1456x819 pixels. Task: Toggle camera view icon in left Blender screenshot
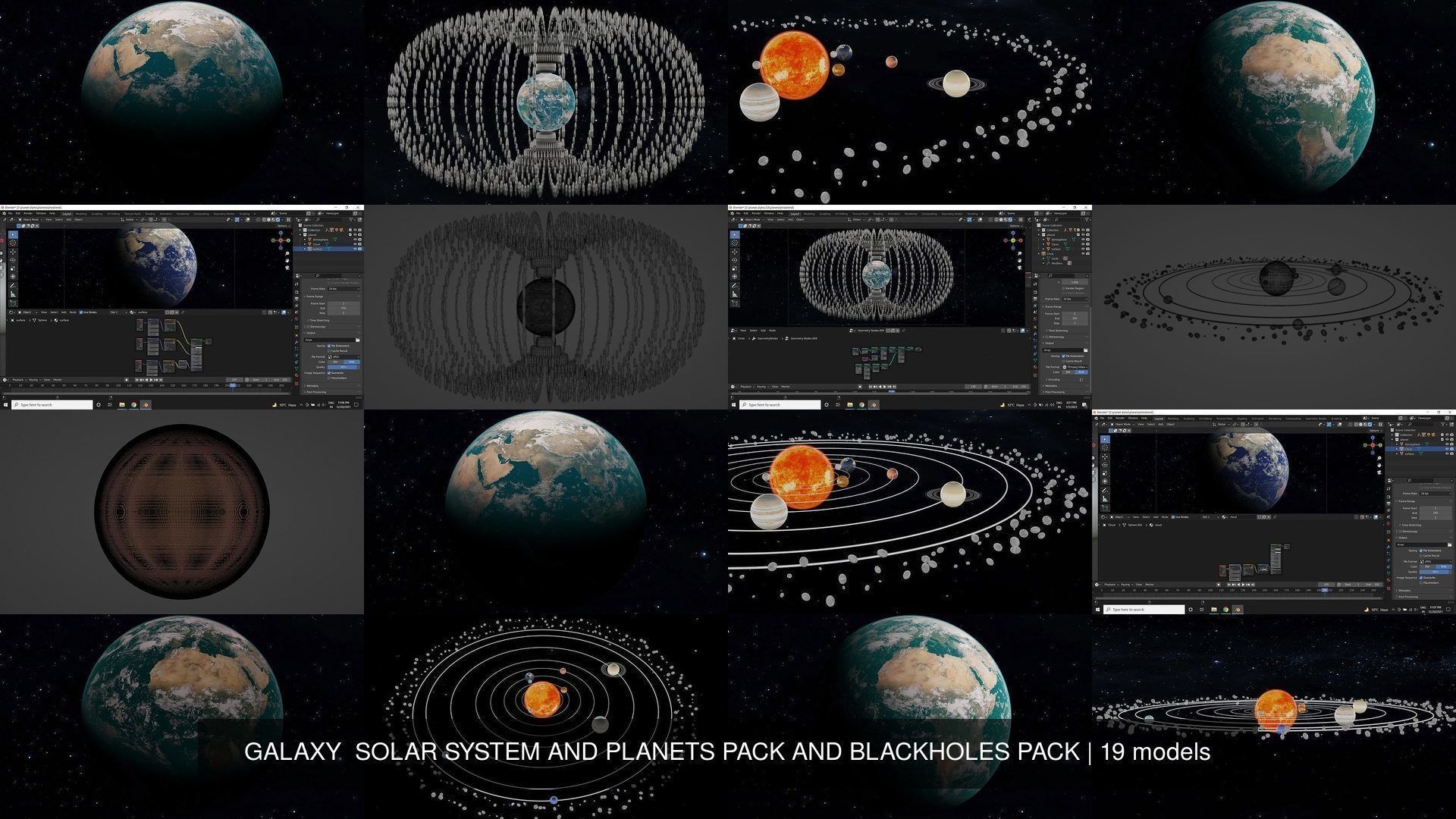pyautogui.click(x=287, y=267)
